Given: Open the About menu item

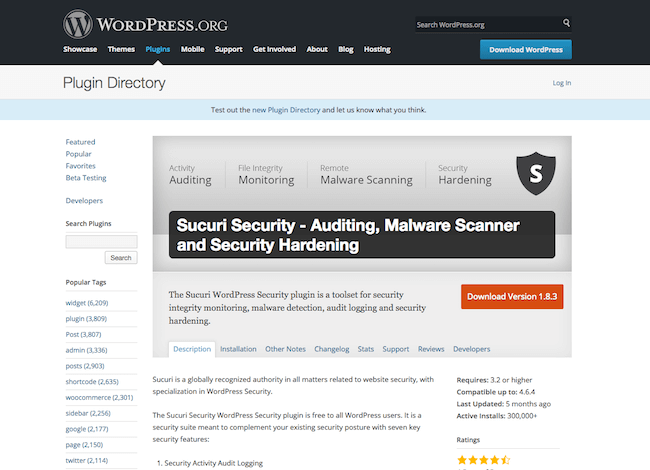Looking at the screenshot, I should [317, 49].
